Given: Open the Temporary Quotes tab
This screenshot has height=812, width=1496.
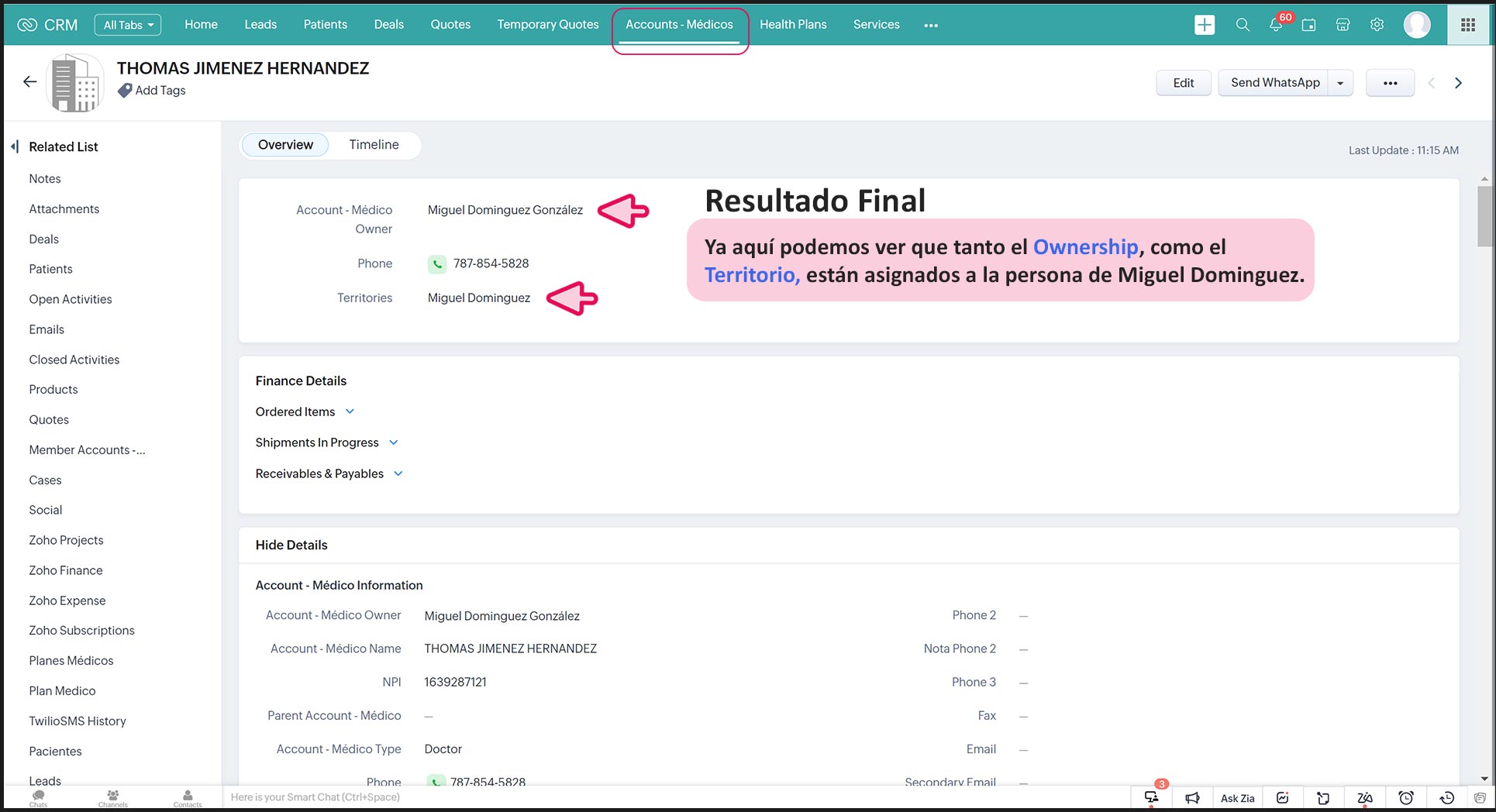Looking at the screenshot, I should [x=548, y=25].
